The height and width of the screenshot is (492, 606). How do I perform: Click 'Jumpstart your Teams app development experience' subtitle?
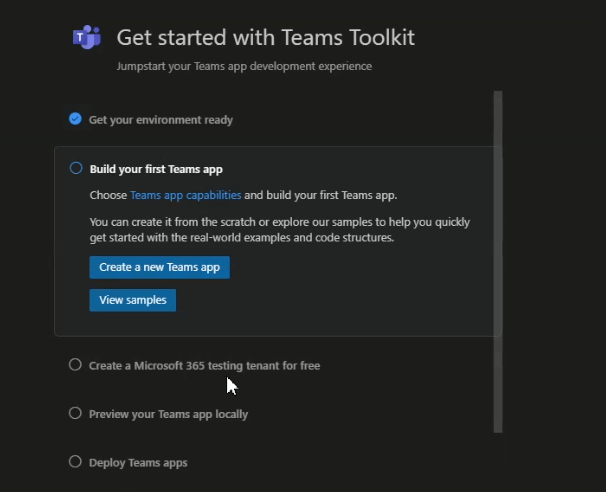244,66
